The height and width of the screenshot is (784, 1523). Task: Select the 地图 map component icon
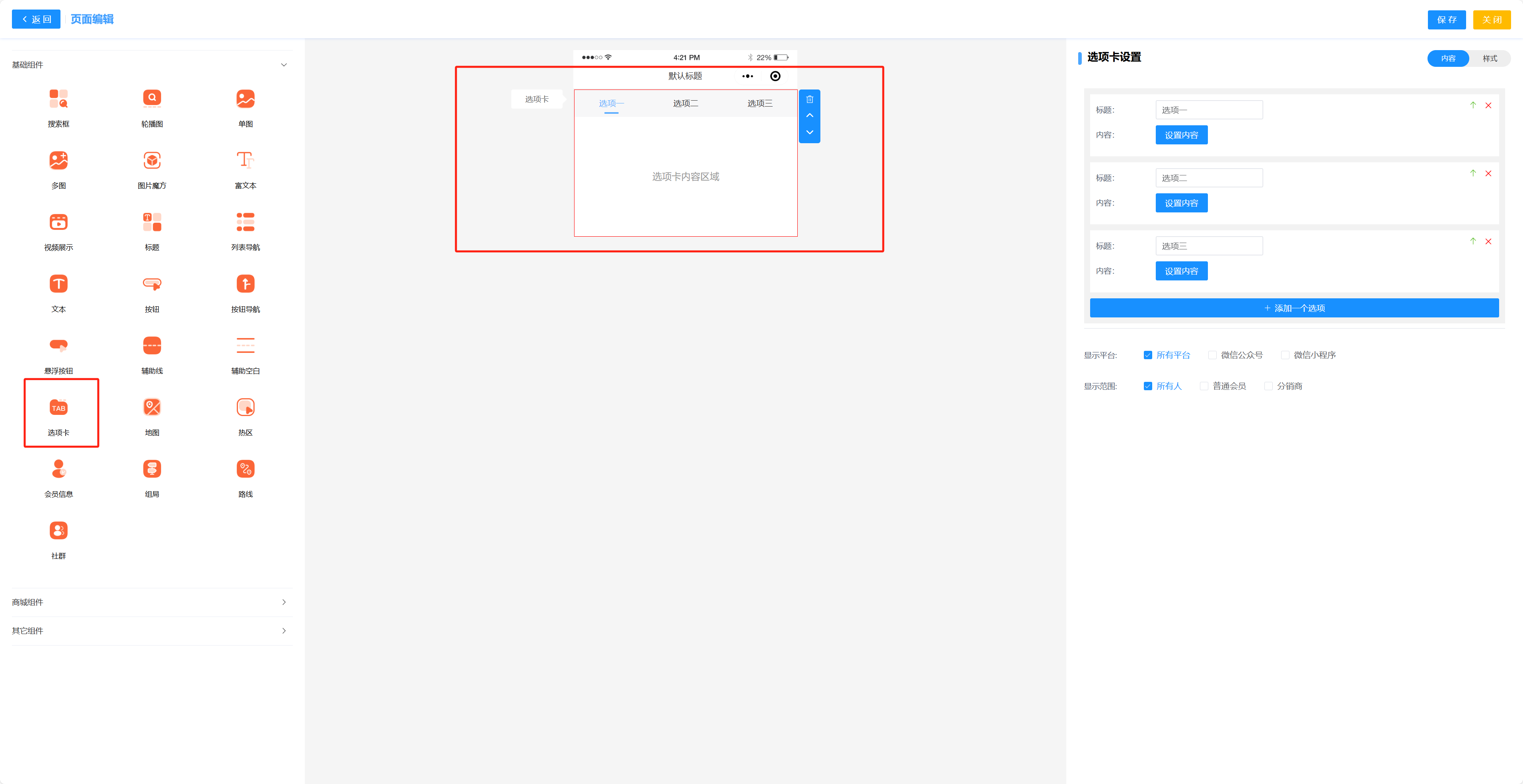152,407
